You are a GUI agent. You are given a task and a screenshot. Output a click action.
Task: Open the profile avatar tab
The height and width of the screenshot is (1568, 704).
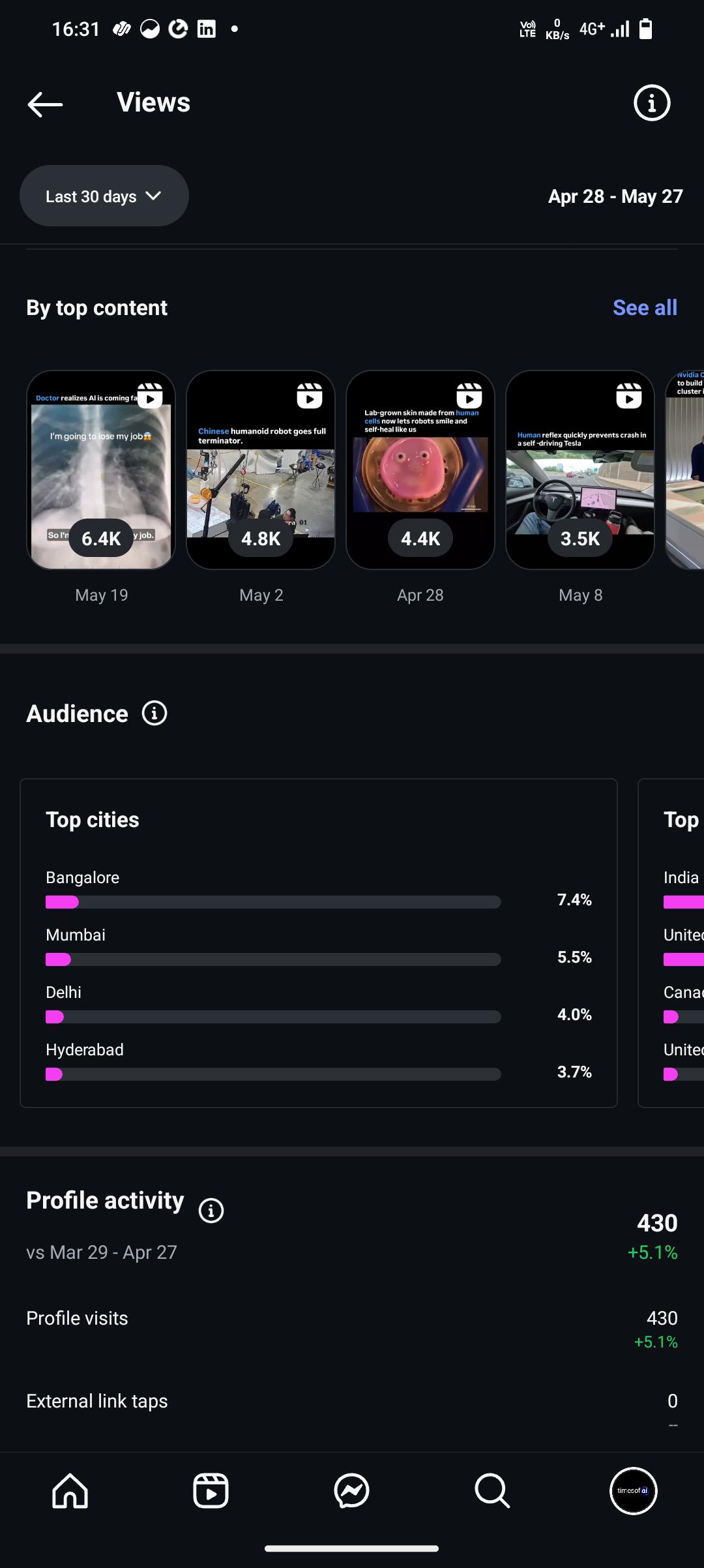pyautogui.click(x=633, y=1491)
